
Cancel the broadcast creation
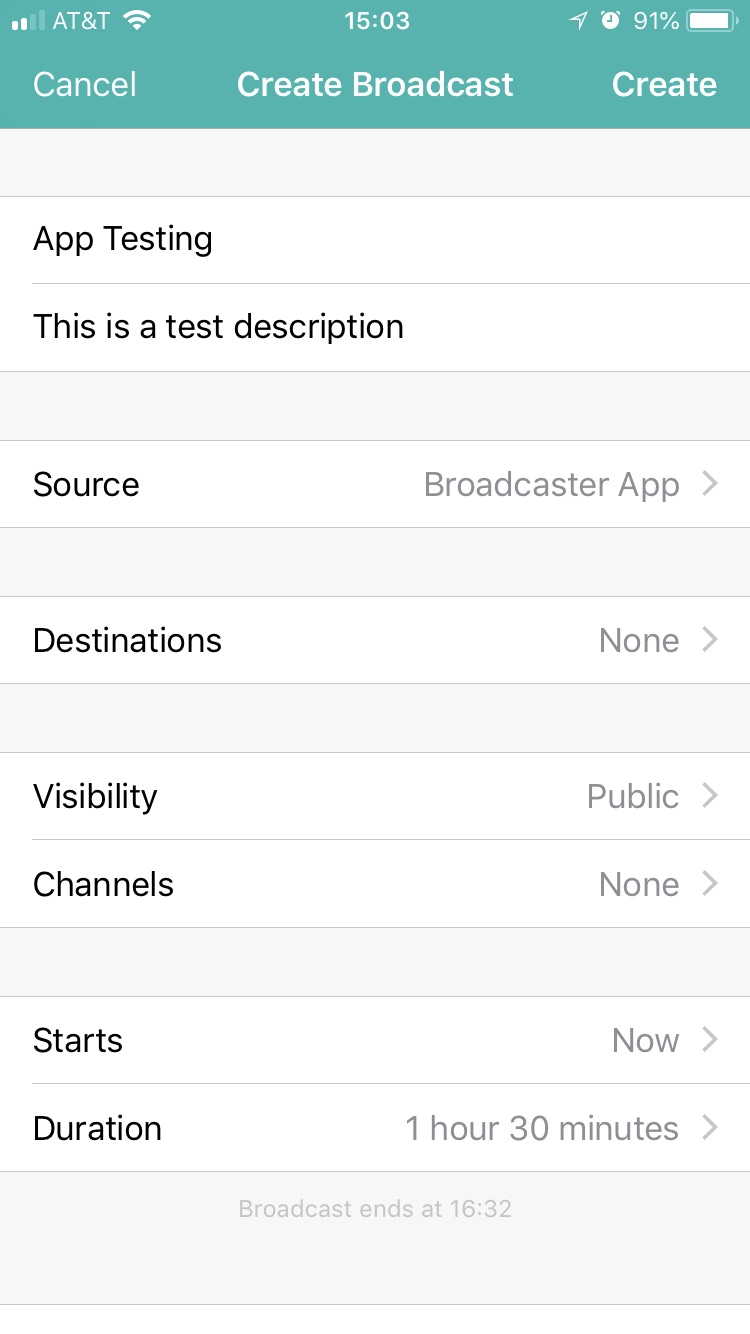point(85,85)
